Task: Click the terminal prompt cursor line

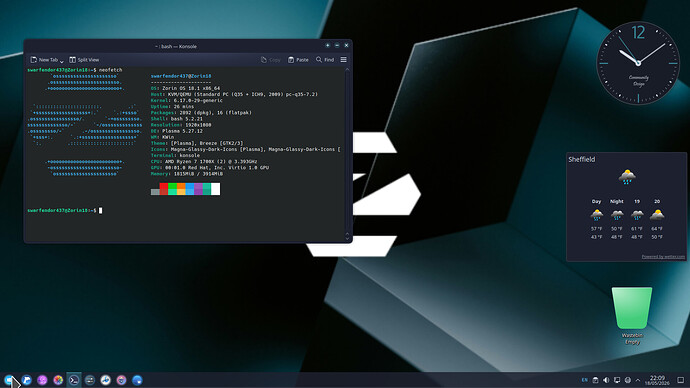Action: (x=65, y=211)
